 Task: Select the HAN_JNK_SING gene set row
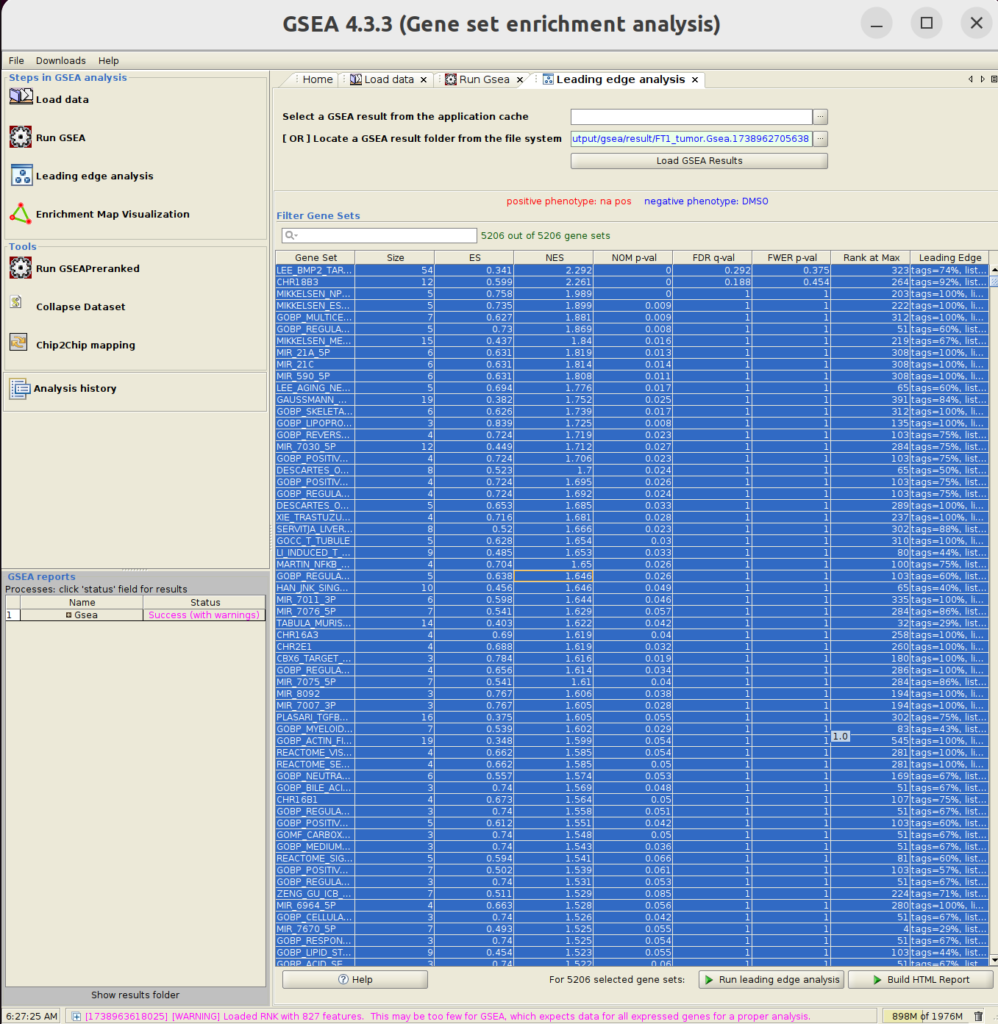[632, 588]
